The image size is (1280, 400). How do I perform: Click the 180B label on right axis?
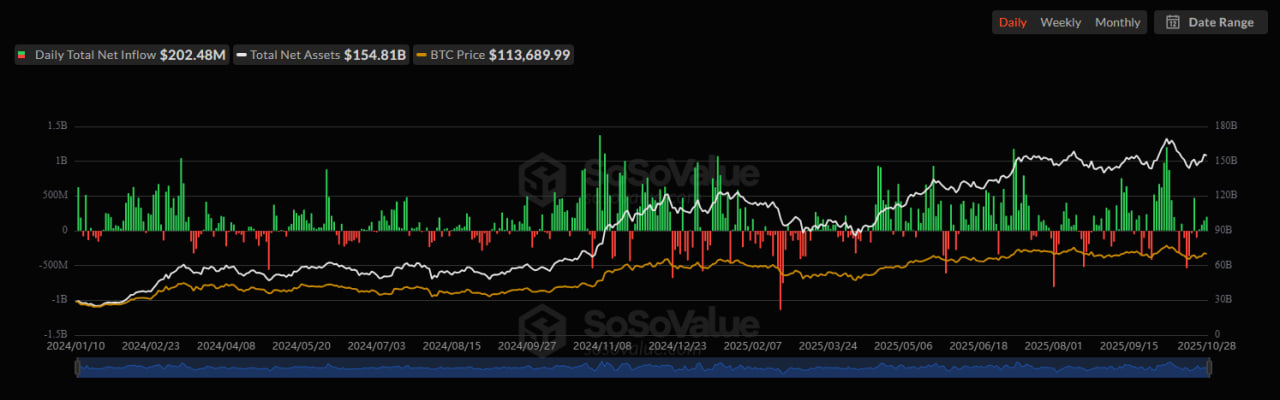tap(1225, 127)
